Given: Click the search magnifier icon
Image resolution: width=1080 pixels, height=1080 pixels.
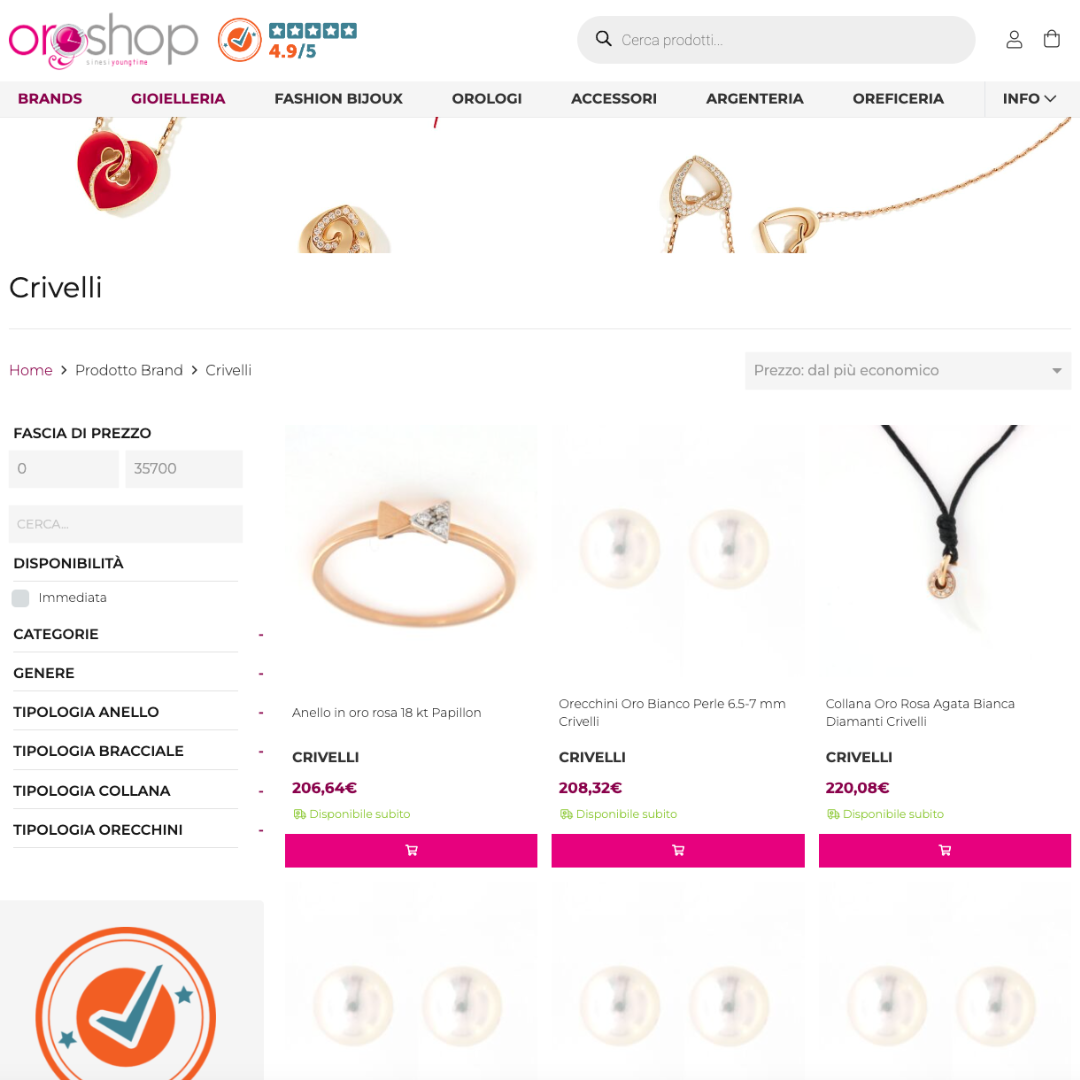Looking at the screenshot, I should coord(603,39).
